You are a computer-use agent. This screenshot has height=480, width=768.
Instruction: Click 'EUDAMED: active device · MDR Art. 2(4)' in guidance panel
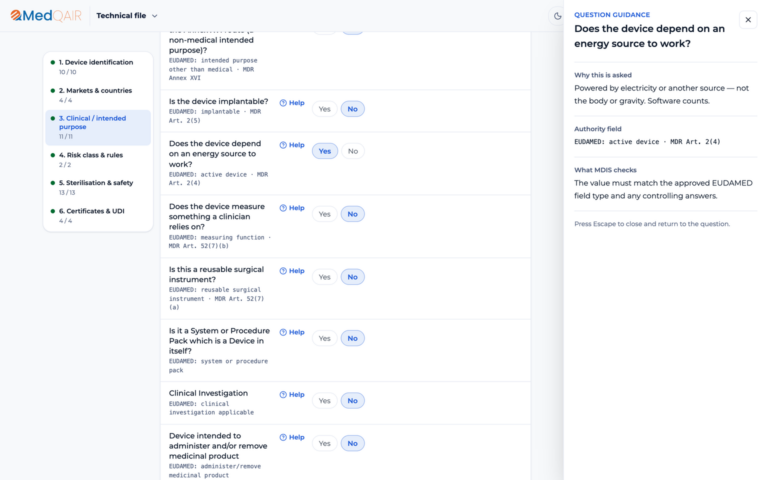pyautogui.click(x=647, y=142)
